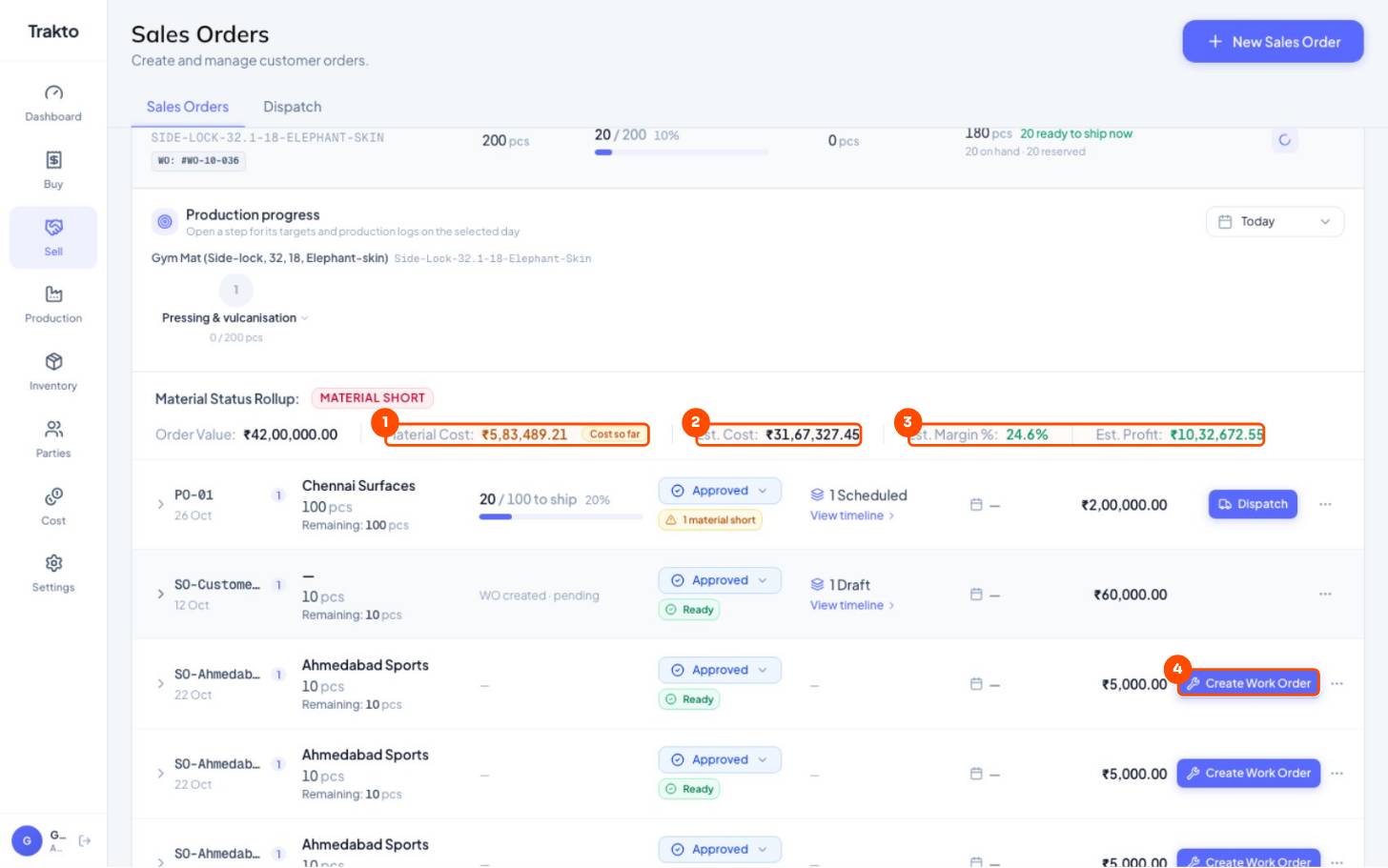The width and height of the screenshot is (1388, 868).
Task: Open Approved status dropdown for SO-Custome row
Action: pos(720,580)
